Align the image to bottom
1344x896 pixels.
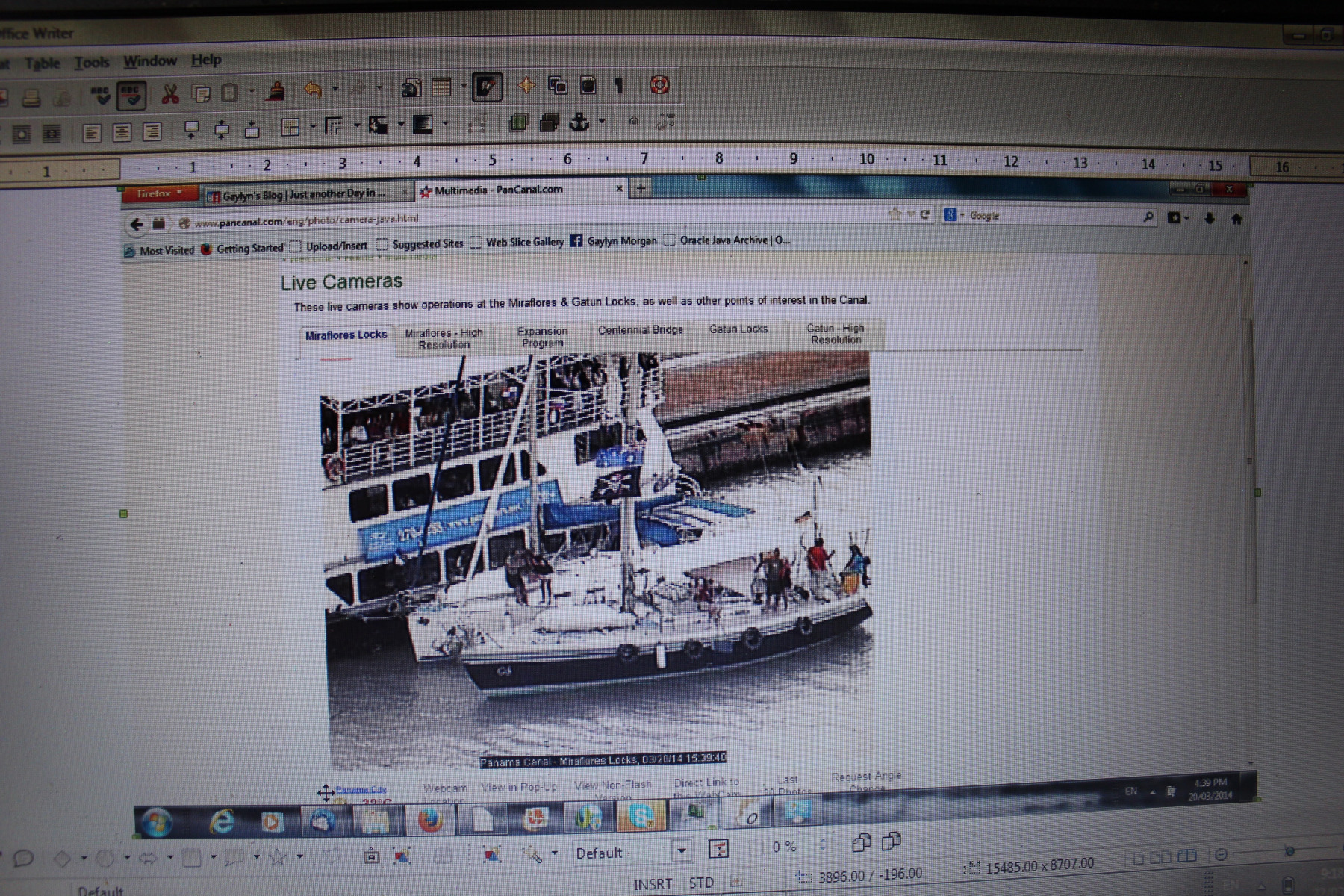252,128
